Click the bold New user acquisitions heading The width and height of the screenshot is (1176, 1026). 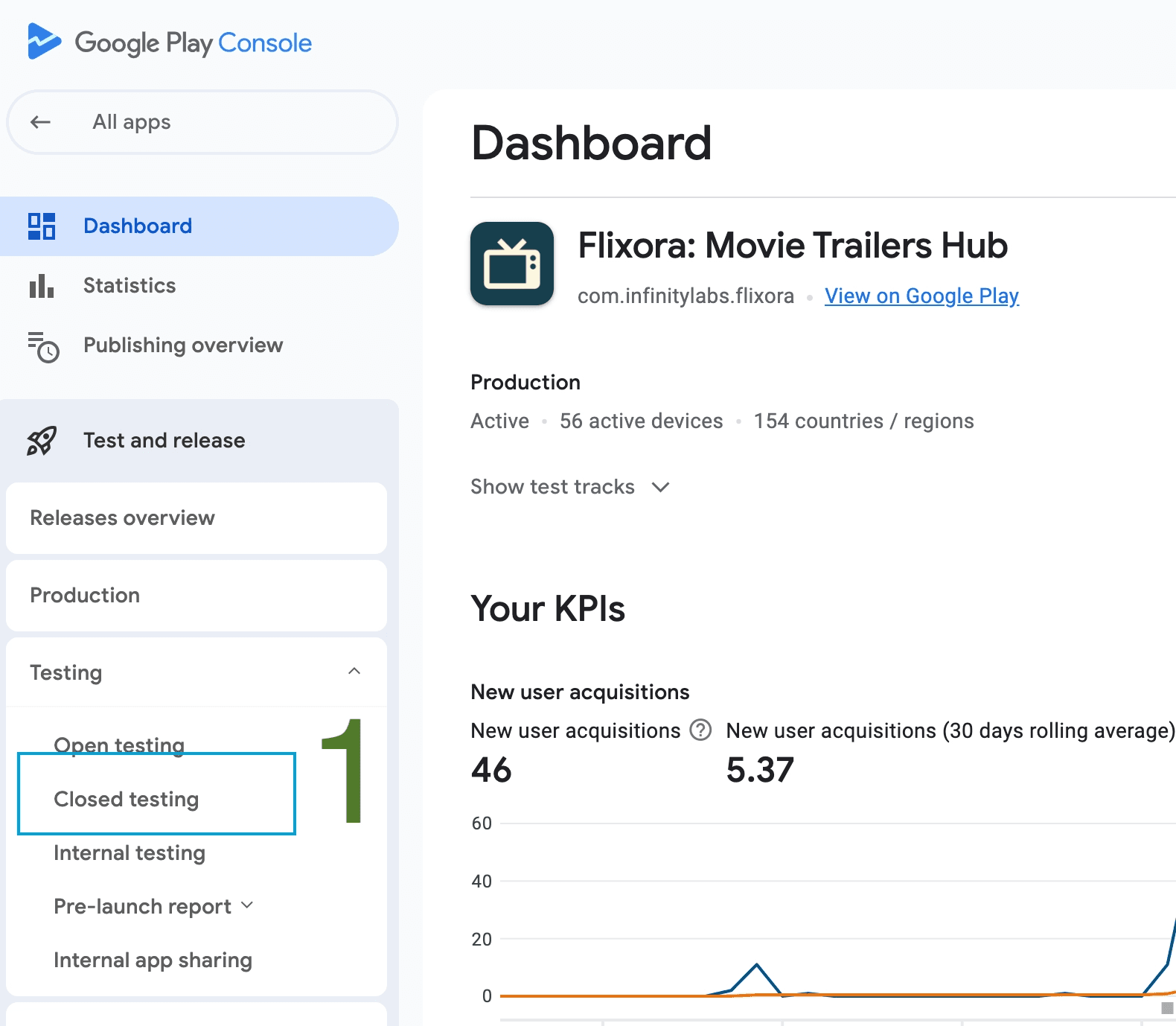point(580,692)
